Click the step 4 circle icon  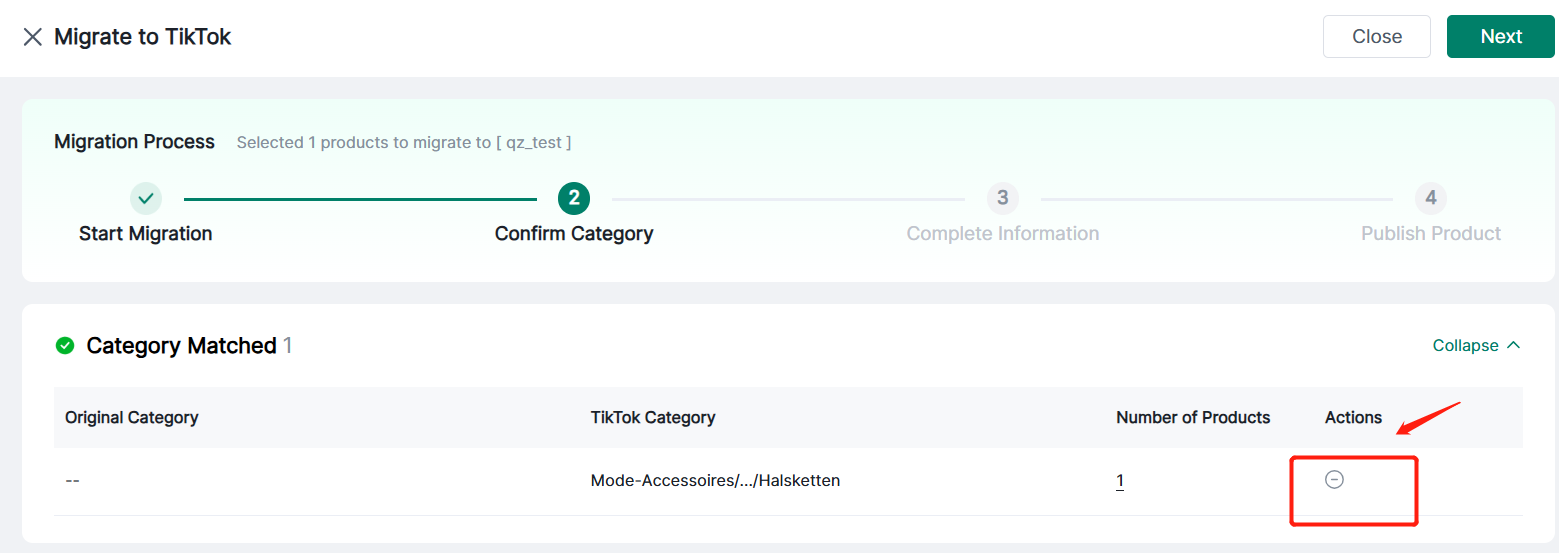click(1430, 198)
